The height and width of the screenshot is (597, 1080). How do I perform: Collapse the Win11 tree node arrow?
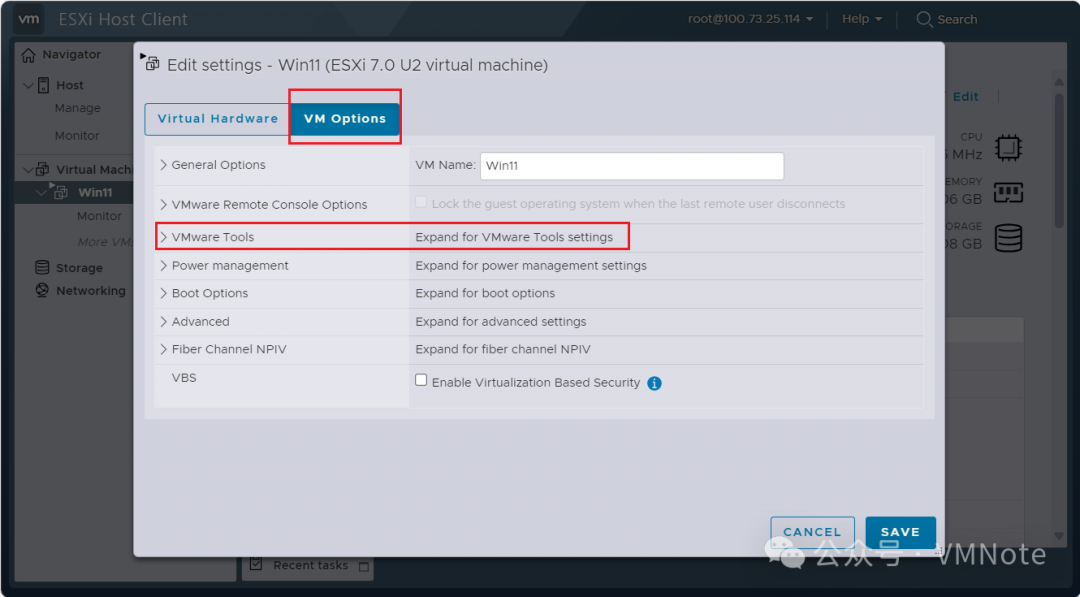pyautogui.click(x=41, y=193)
